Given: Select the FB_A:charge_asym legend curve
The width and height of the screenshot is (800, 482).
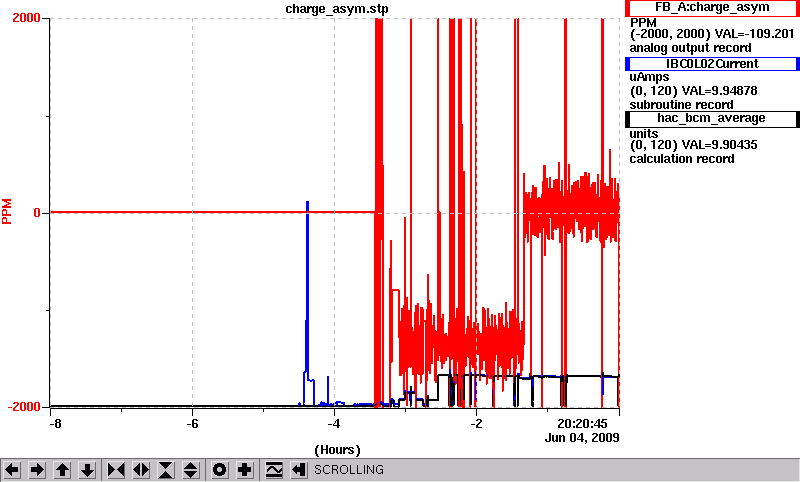Looking at the screenshot, I should pyautogui.click(x=712, y=8).
